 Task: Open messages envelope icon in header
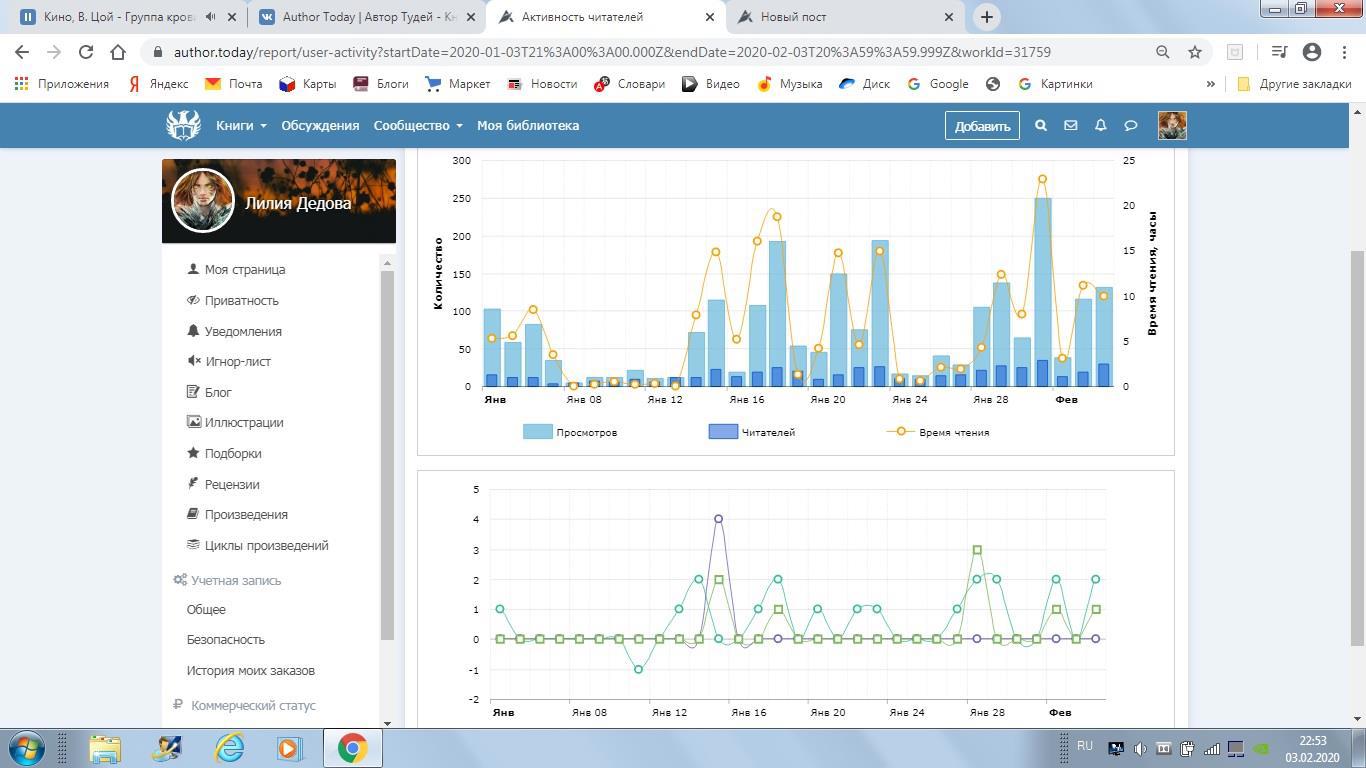[x=1070, y=126]
